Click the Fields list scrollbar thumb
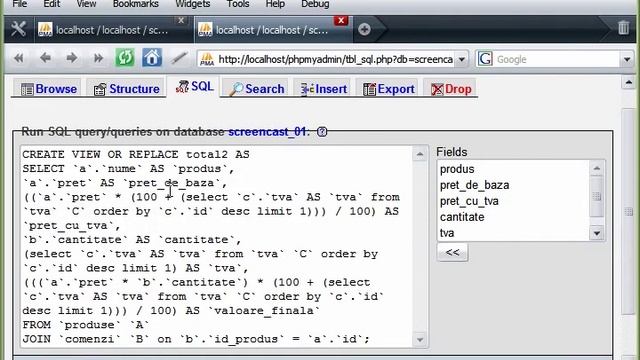Screen dimensions: 640x360 click(597, 196)
